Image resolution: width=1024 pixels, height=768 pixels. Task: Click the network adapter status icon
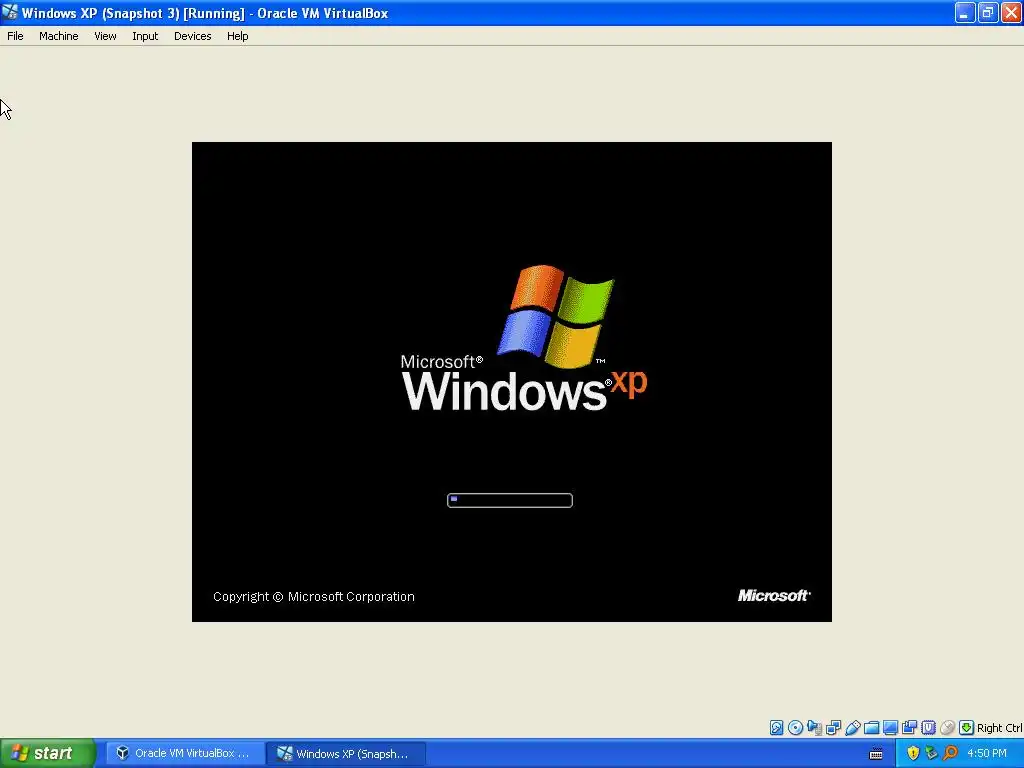[833, 728]
